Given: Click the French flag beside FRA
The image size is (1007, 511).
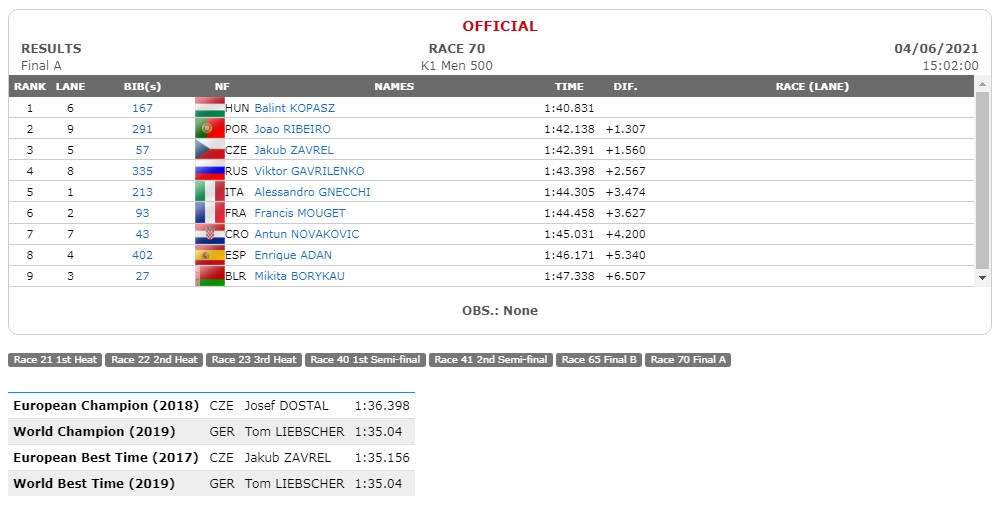Looking at the screenshot, I should point(209,212).
